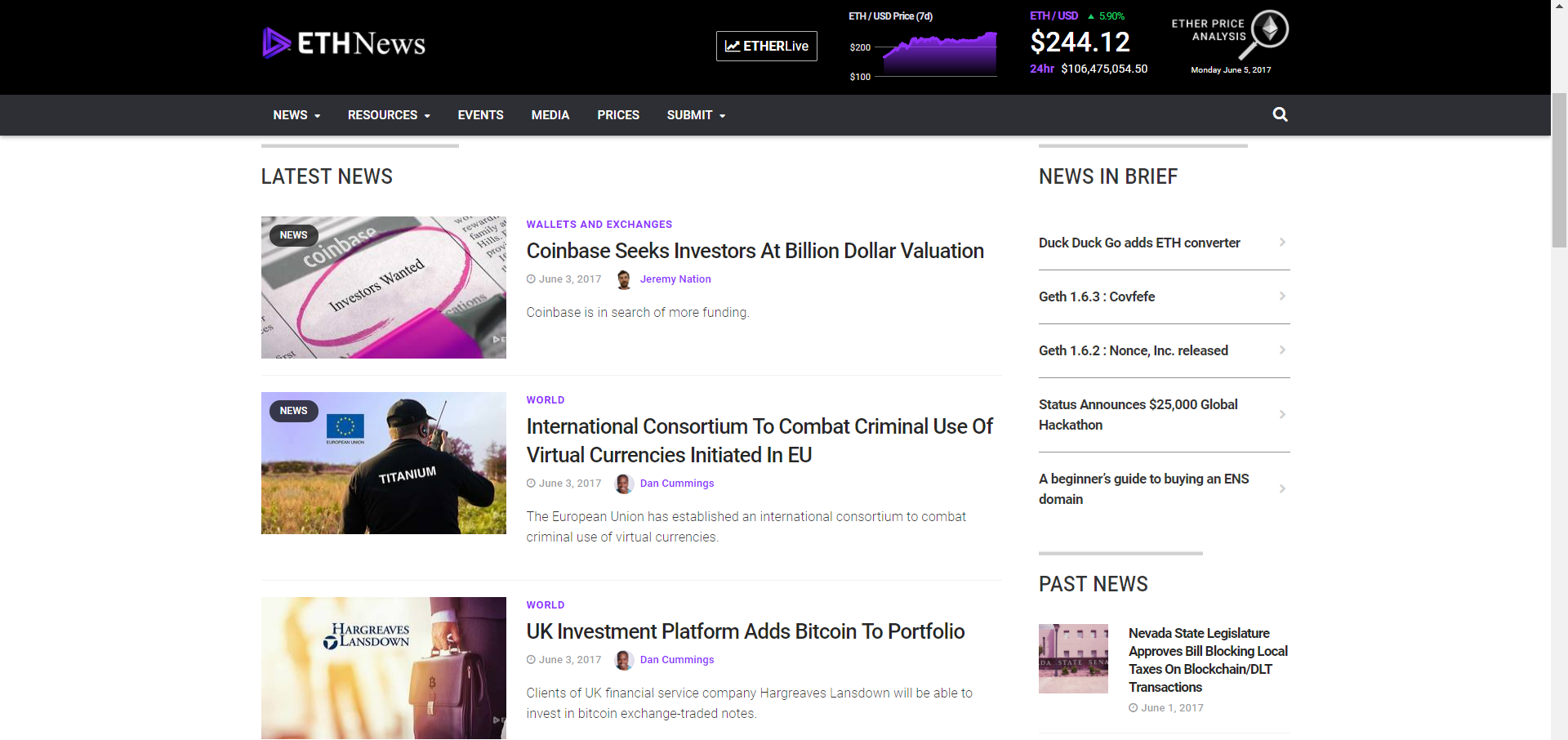This screenshot has height=740, width=1568.
Task: Click 'Coinbase is in search of more funding.'
Action: pos(638,313)
